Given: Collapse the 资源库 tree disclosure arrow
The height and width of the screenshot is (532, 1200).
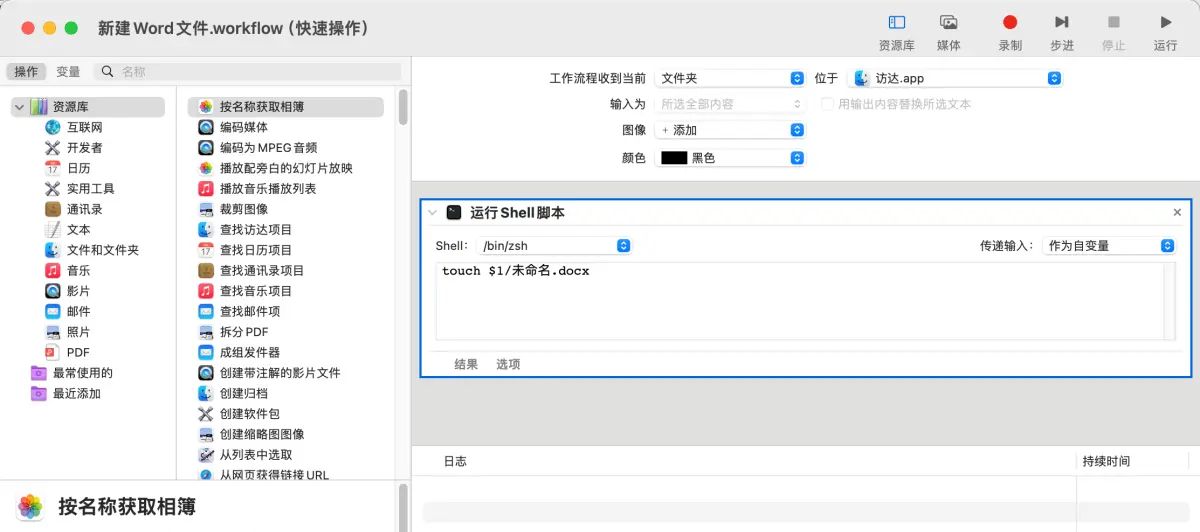Looking at the screenshot, I should (x=19, y=107).
